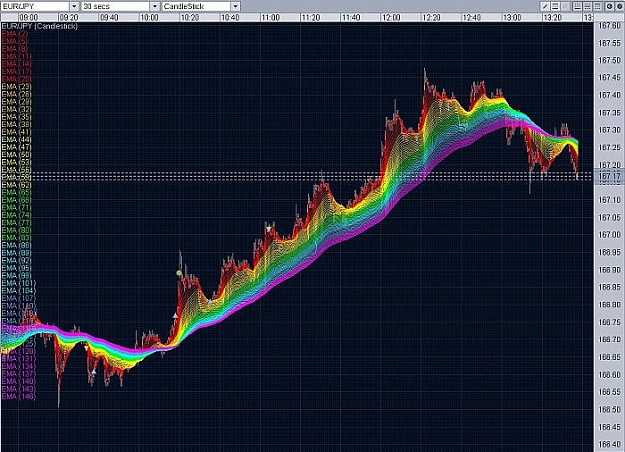The width and height of the screenshot is (625, 452).
Task: Click the 166.40 price axis label
Action: (x=609, y=444)
